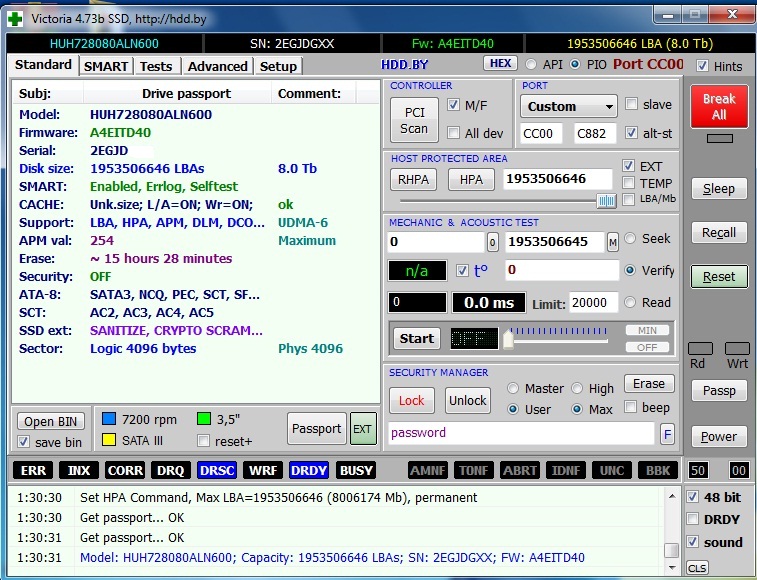Toggle the Hints checkbox
This screenshot has height=580, width=757.
click(702, 66)
